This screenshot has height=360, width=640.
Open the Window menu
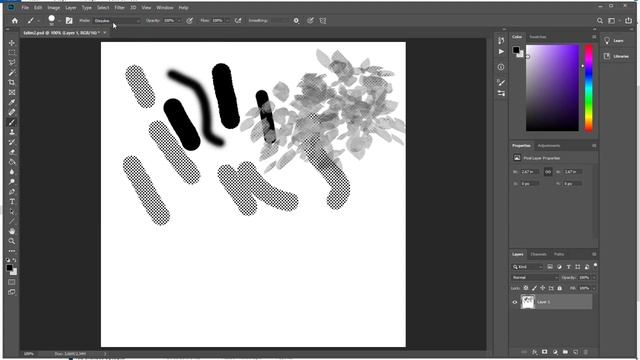point(165,7)
